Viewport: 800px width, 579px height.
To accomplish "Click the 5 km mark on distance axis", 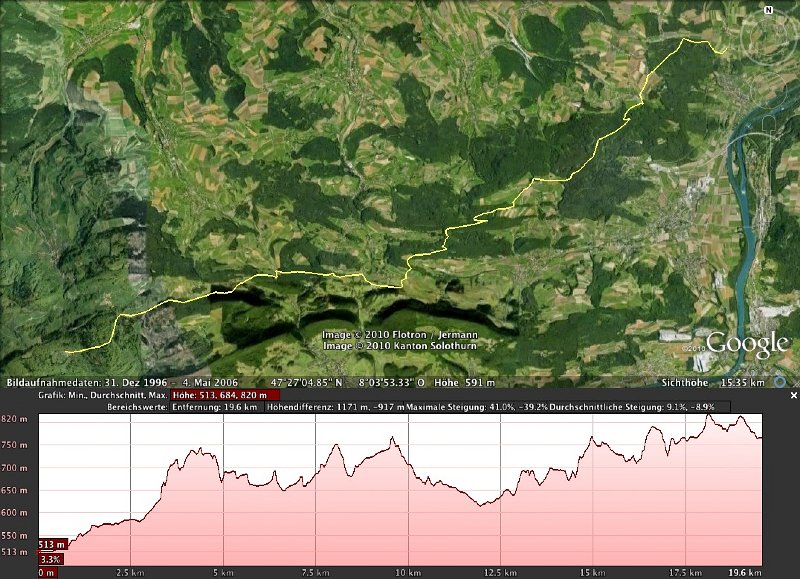I will pyautogui.click(x=223, y=572).
